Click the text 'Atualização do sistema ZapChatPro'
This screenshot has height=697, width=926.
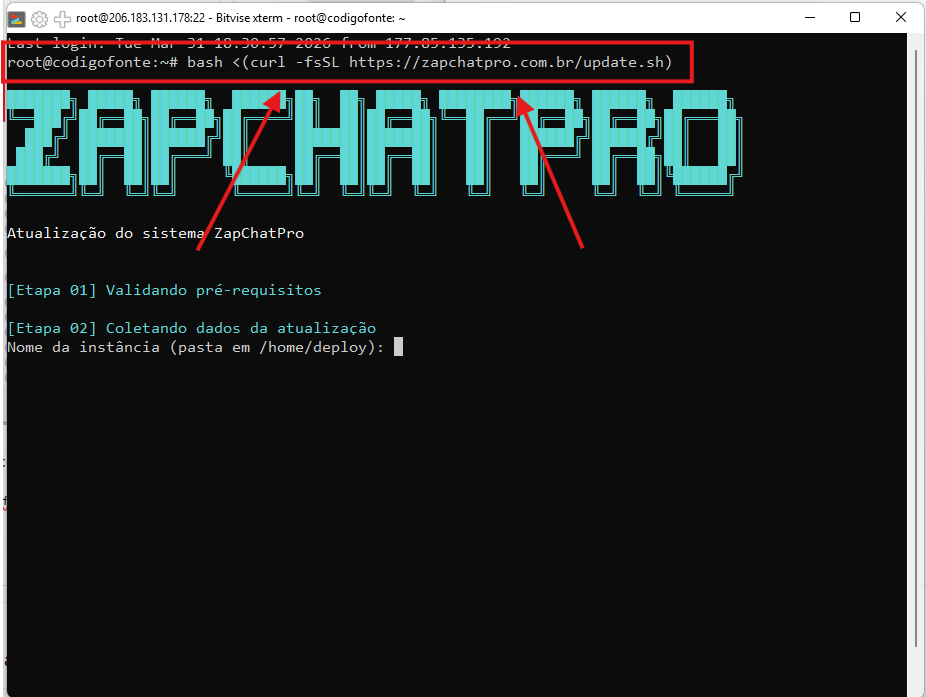click(x=155, y=233)
